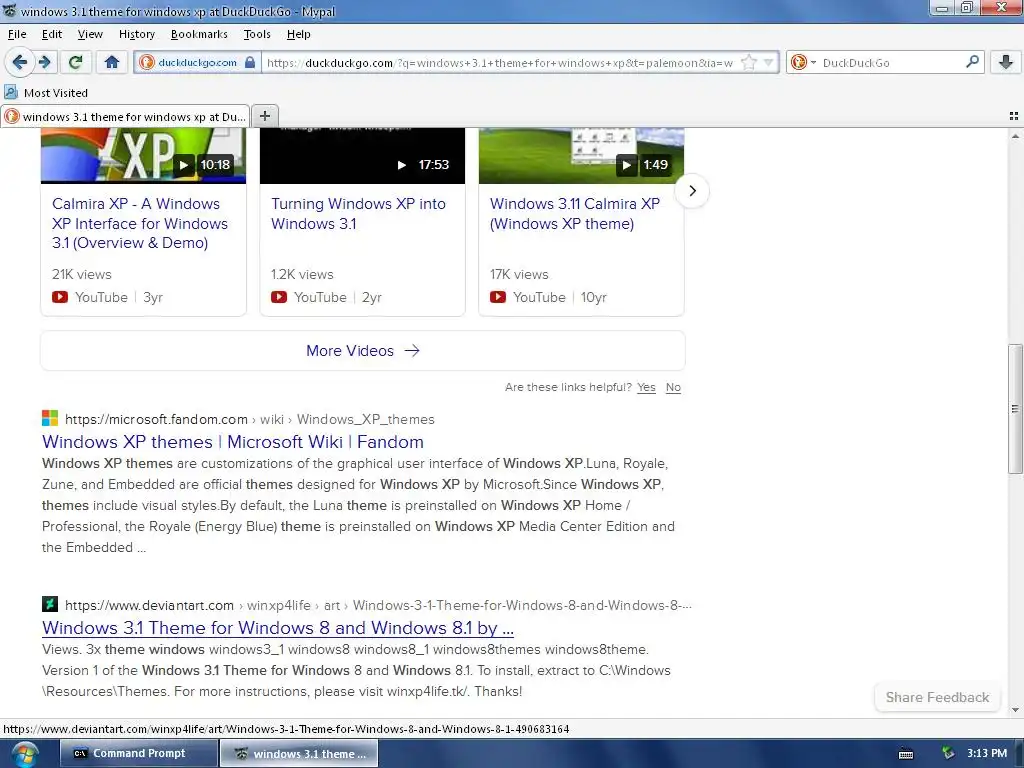1024x768 pixels.
Task: Answer No to links helpful question
Action: [673, 387]
